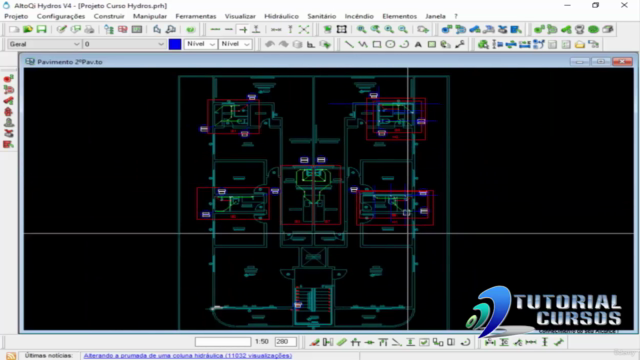
Task: Toggle the highlighted arrow snap button
Action: (243, 29)
